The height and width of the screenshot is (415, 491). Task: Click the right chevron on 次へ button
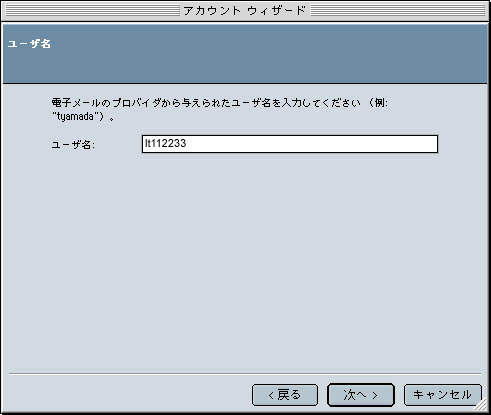click(x=375, y=396)
